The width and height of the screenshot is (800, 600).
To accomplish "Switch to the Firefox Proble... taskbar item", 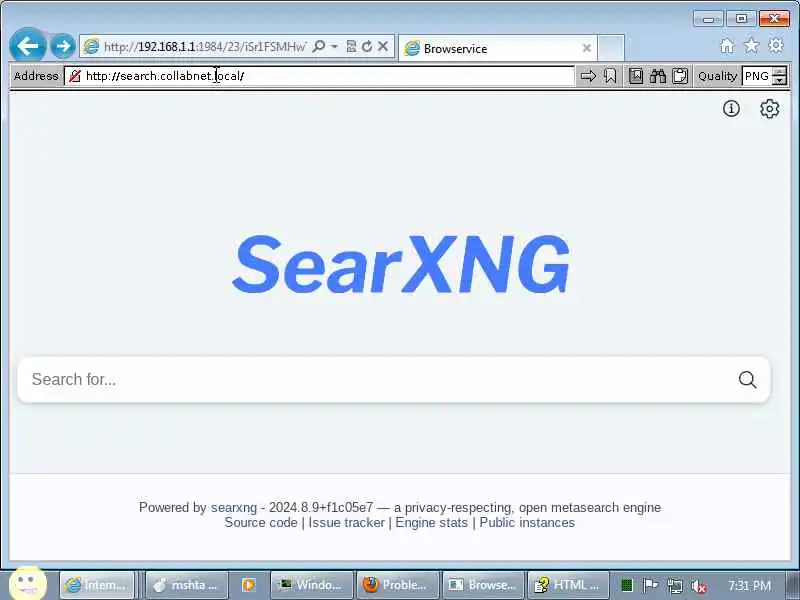I will (x=397, y=585).
